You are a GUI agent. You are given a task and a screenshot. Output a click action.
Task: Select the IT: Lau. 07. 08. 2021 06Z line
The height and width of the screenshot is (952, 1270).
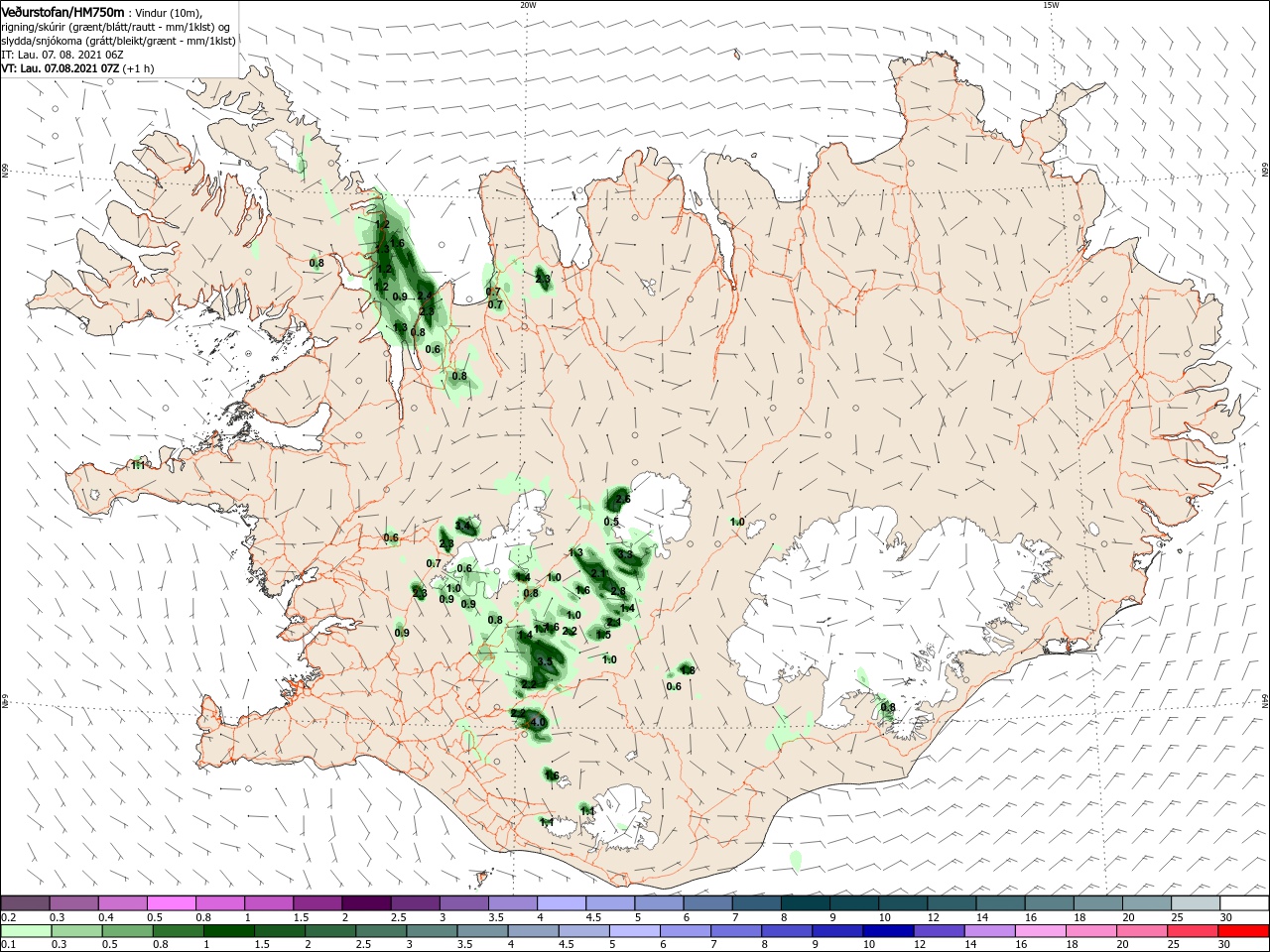coord(63,55)
